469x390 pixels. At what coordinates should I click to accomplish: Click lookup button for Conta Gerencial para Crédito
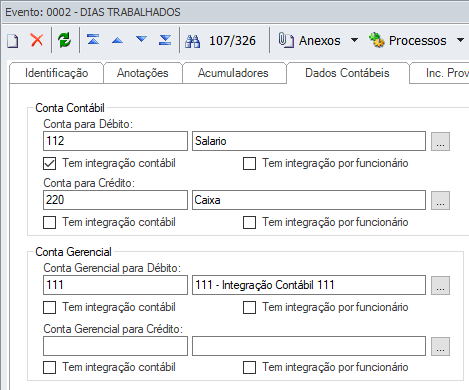pos(440,346)
